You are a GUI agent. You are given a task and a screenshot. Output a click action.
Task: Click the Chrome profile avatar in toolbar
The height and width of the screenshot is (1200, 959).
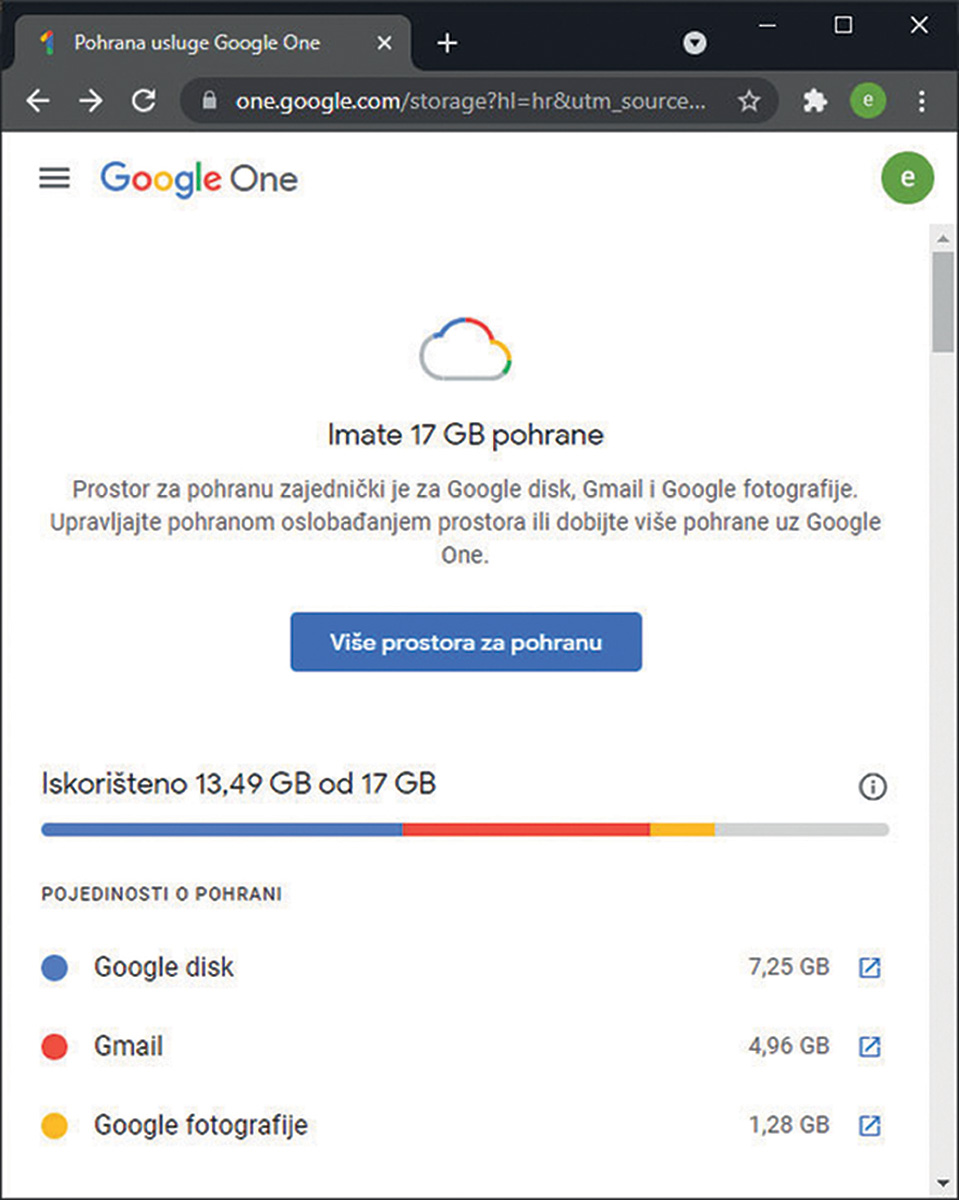(868, 101)
